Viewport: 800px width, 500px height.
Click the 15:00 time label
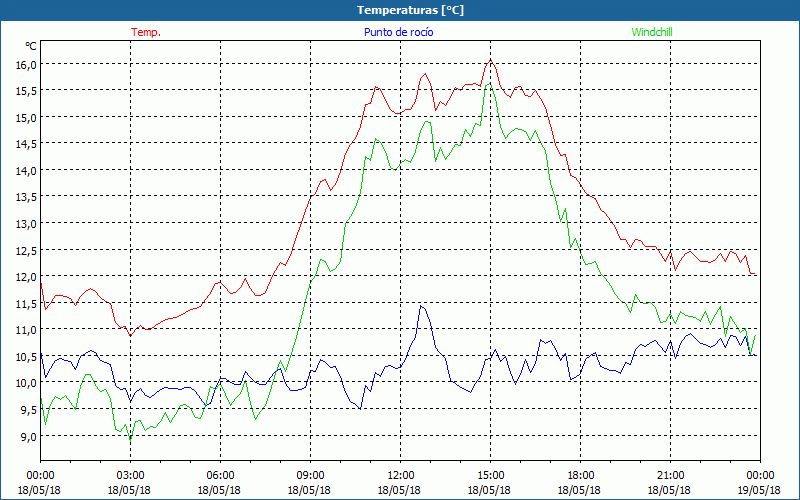(x=490, y=475)
